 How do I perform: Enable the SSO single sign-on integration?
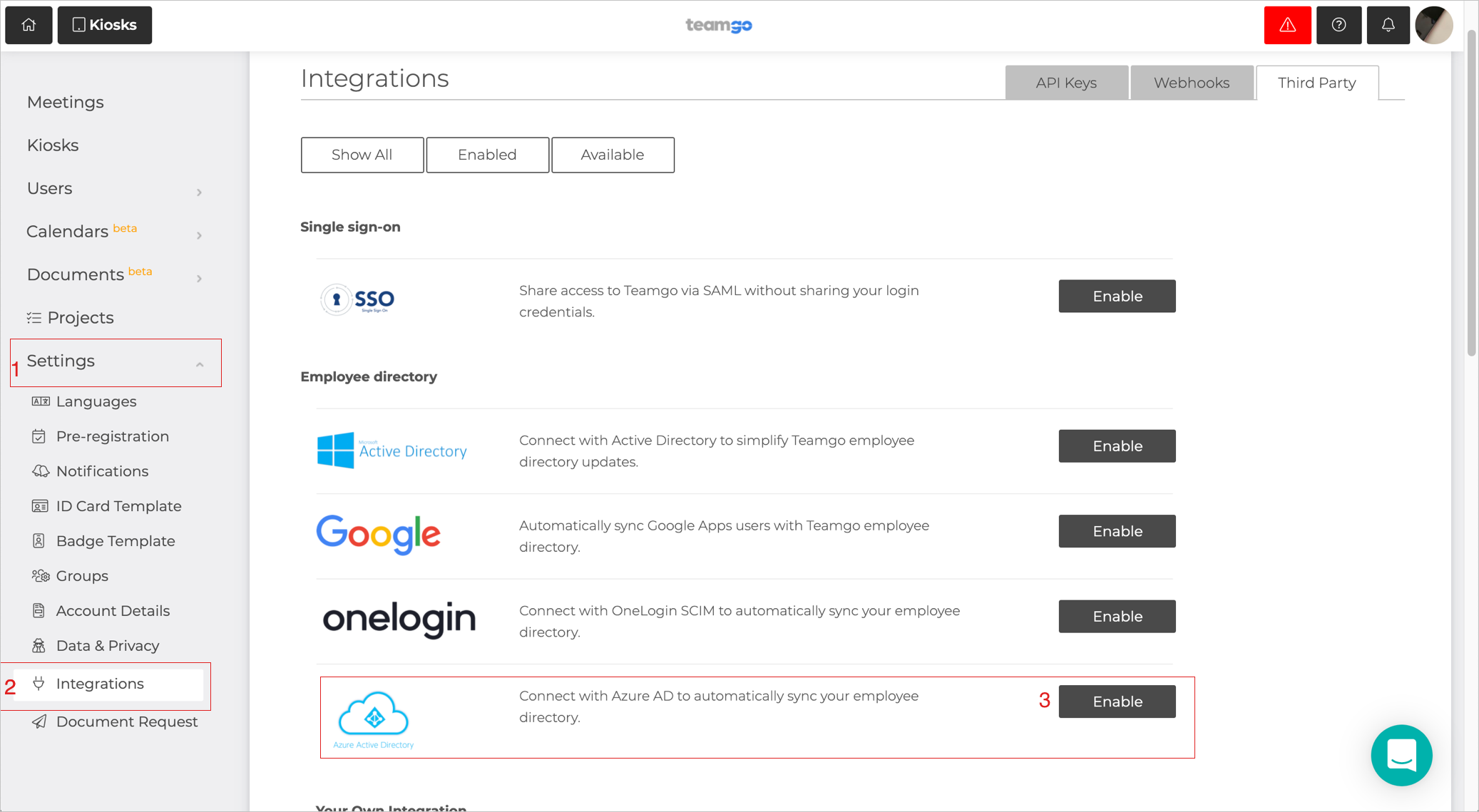pyautogui.click(x=1116, y=296)
